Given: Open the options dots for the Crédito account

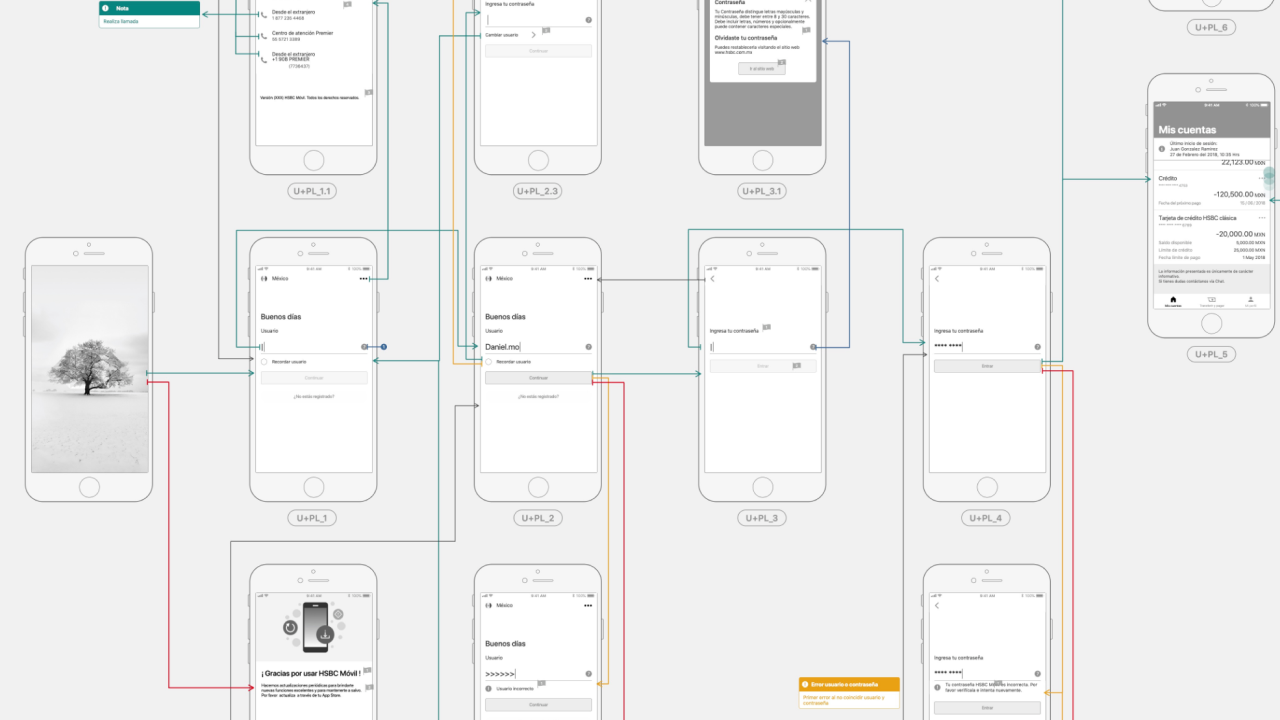Looking at the screenshot, I should (x=1262, y=178).
